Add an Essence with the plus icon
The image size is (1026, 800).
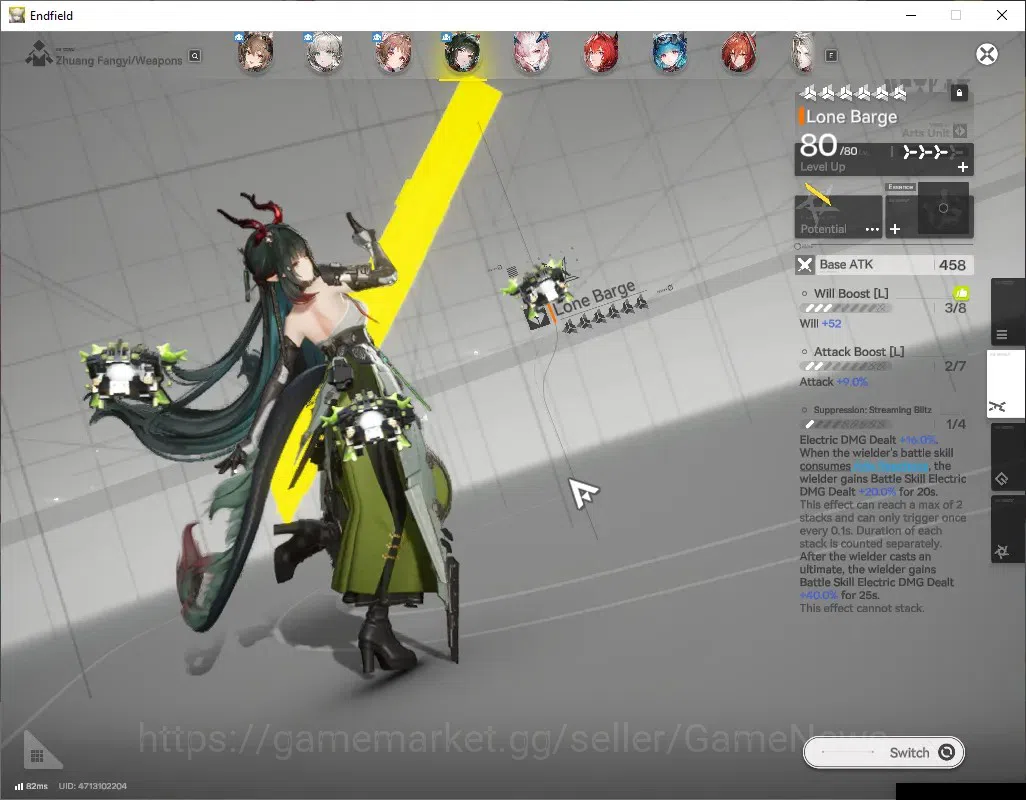(x=895, y=229)
